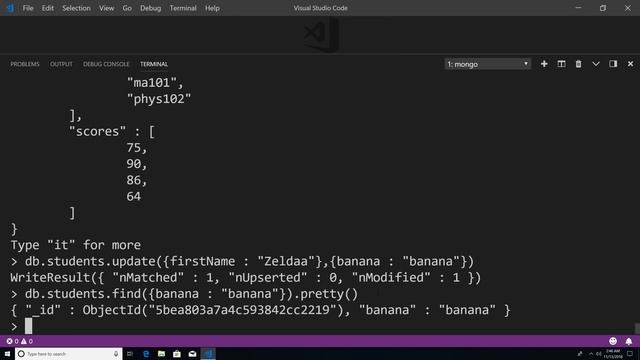Open volume control in system tray

(x=599, y=354)
